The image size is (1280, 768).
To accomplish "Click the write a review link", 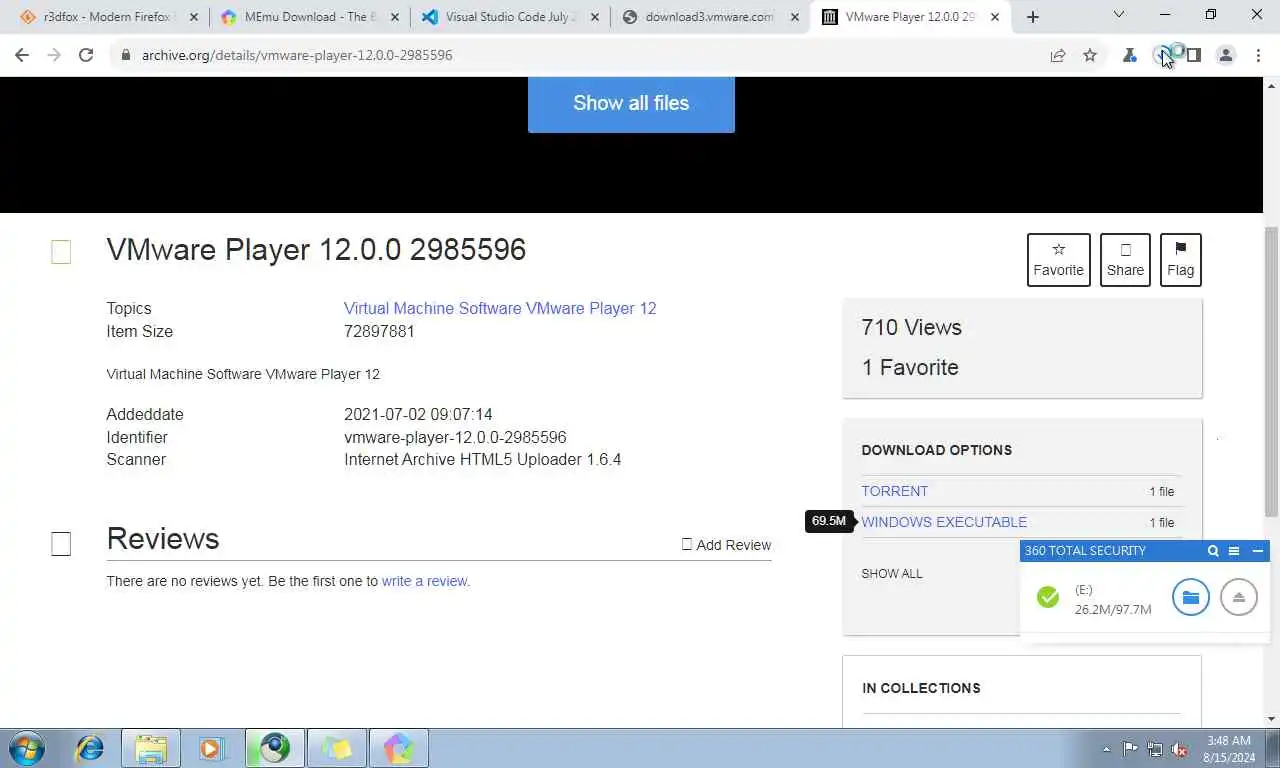I will [424, 581].
